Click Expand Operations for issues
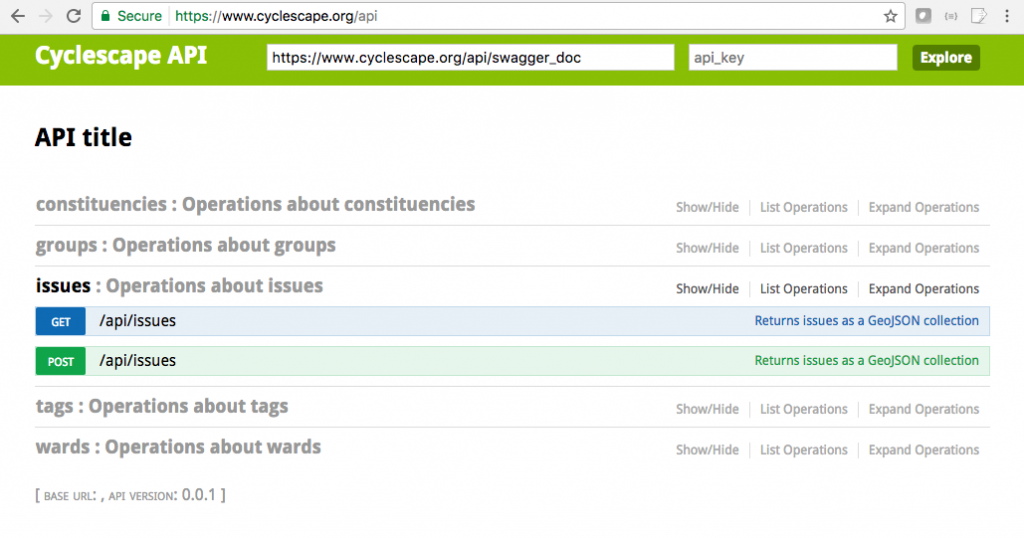 (923, 289)
